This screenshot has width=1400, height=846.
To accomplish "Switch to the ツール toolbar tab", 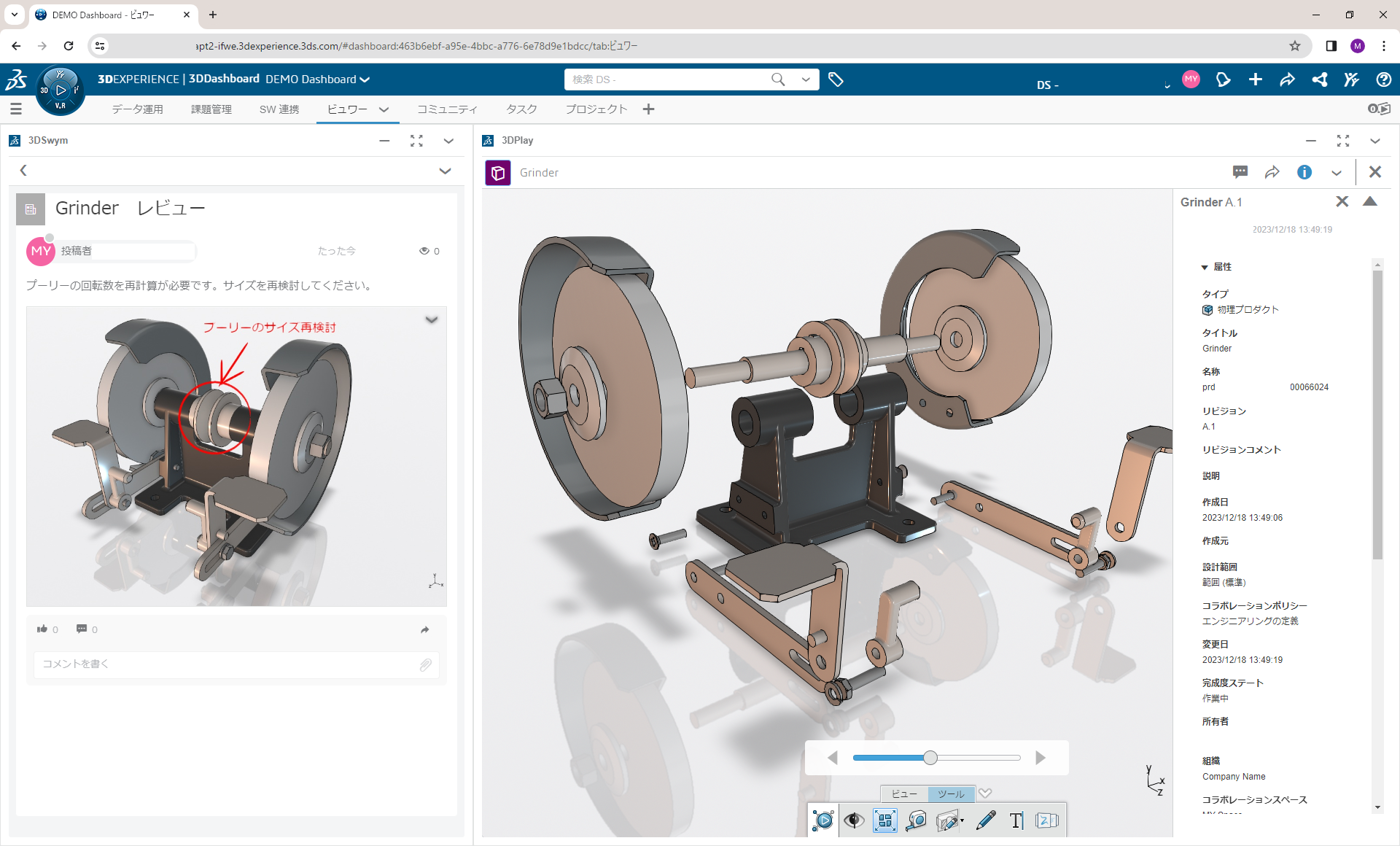I will click(951, 793).
